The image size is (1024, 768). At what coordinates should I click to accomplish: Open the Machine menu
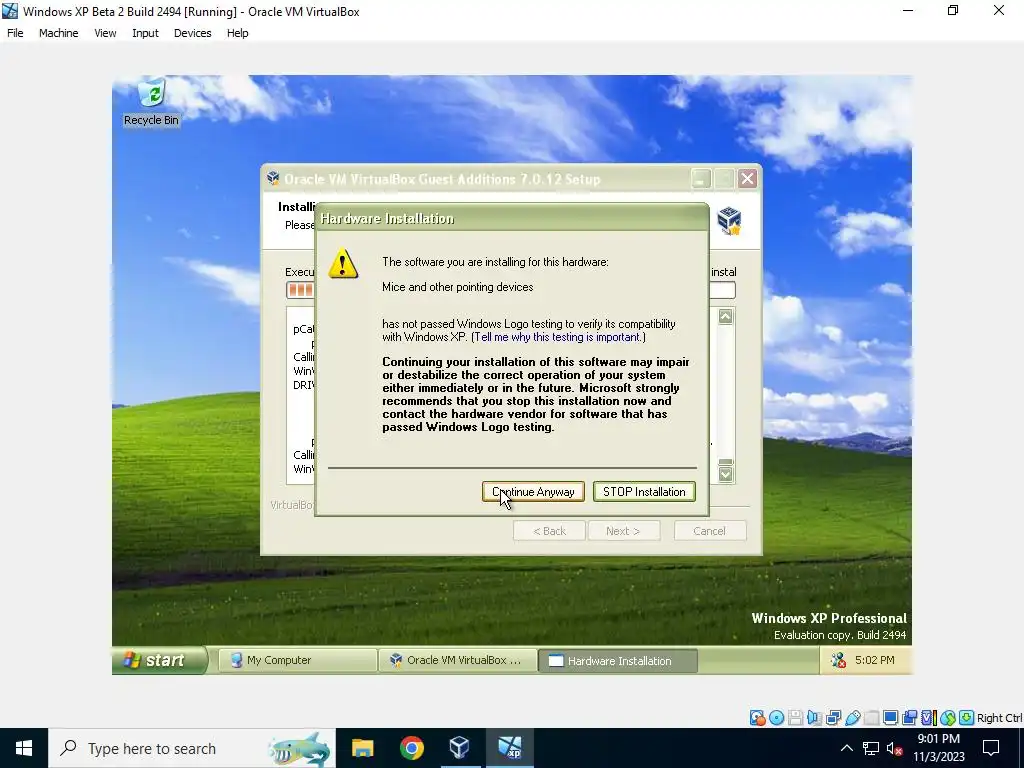pos(58,33)
